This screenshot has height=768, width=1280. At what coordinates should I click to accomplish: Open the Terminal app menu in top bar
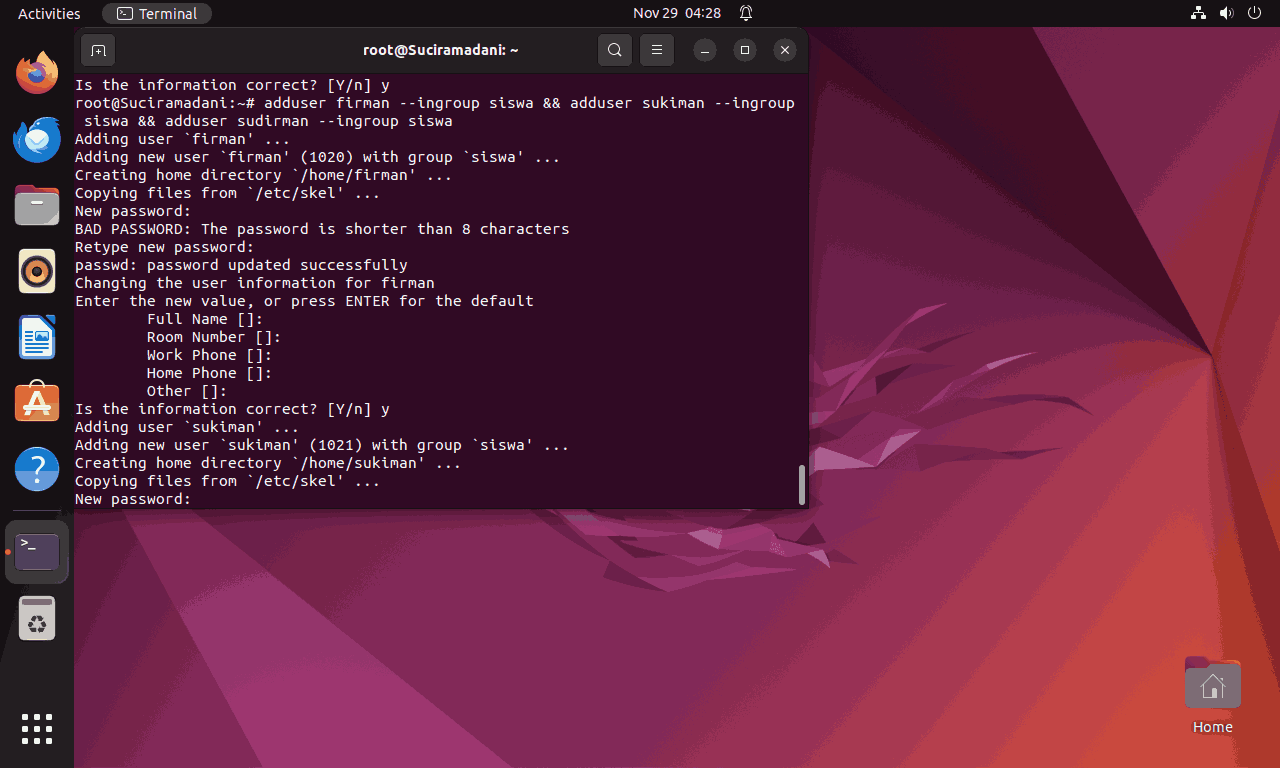[157, 14]
